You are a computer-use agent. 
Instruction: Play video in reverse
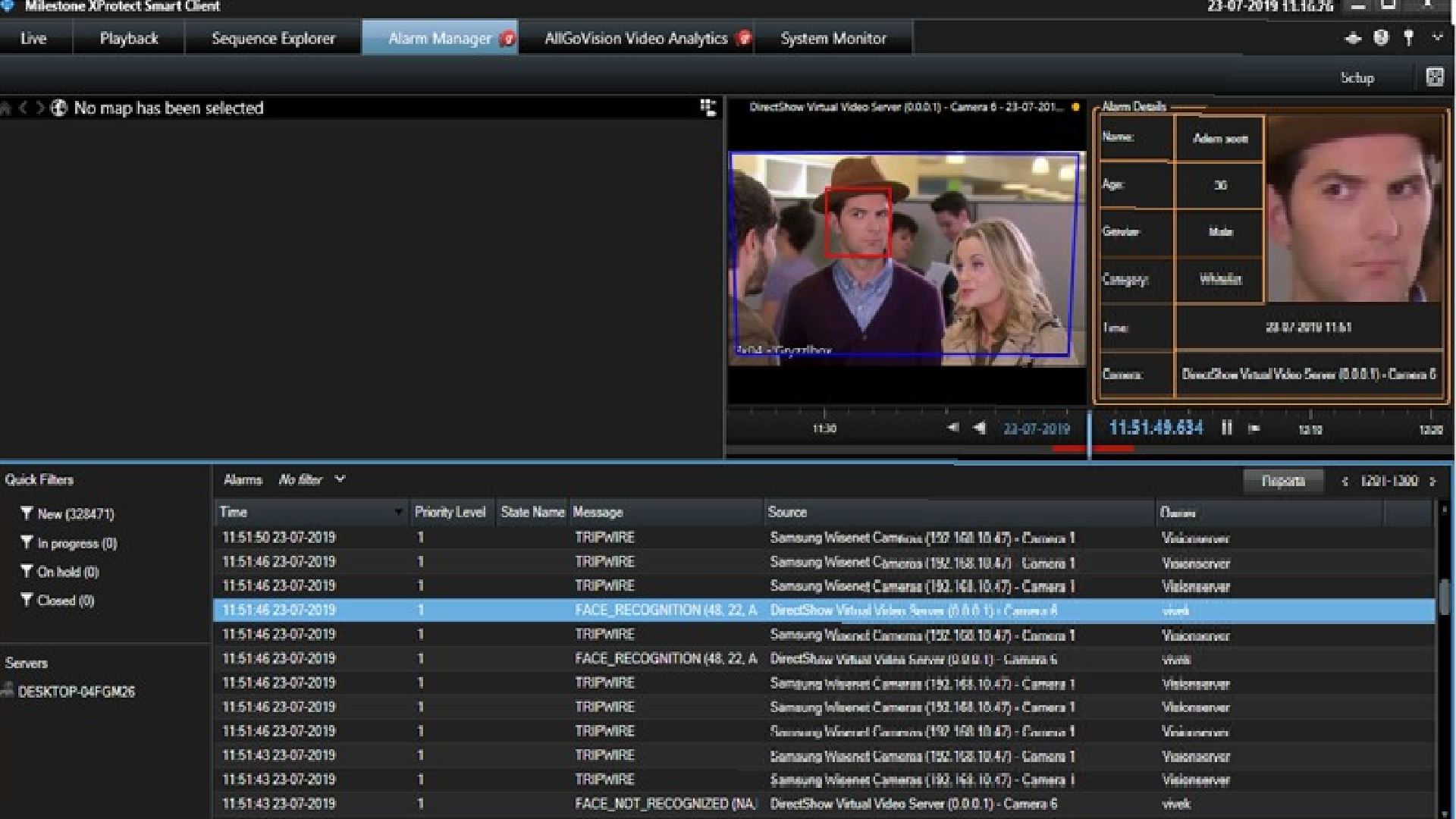[x=980, y=428]
